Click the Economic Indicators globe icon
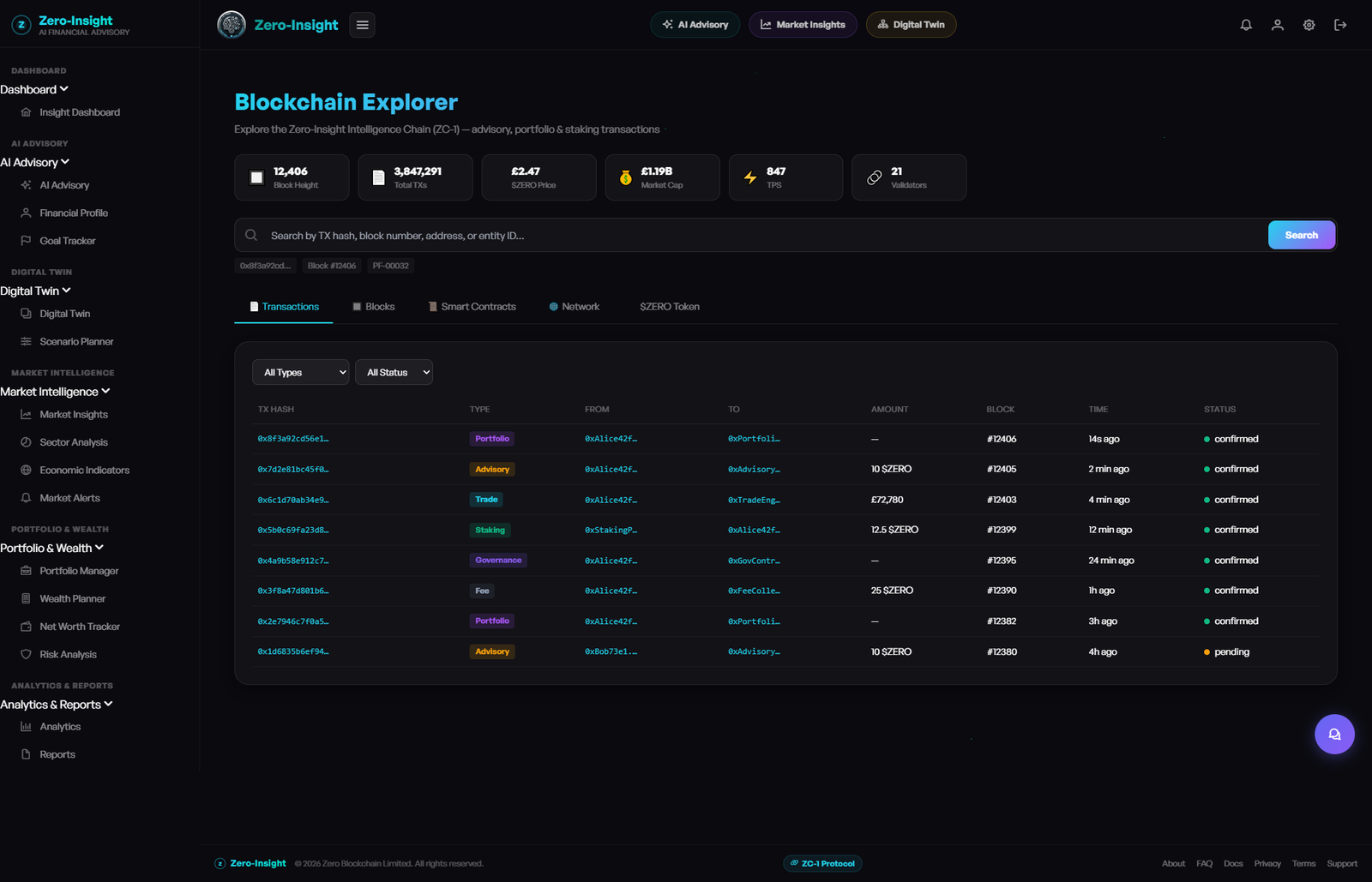 (26, 470)
